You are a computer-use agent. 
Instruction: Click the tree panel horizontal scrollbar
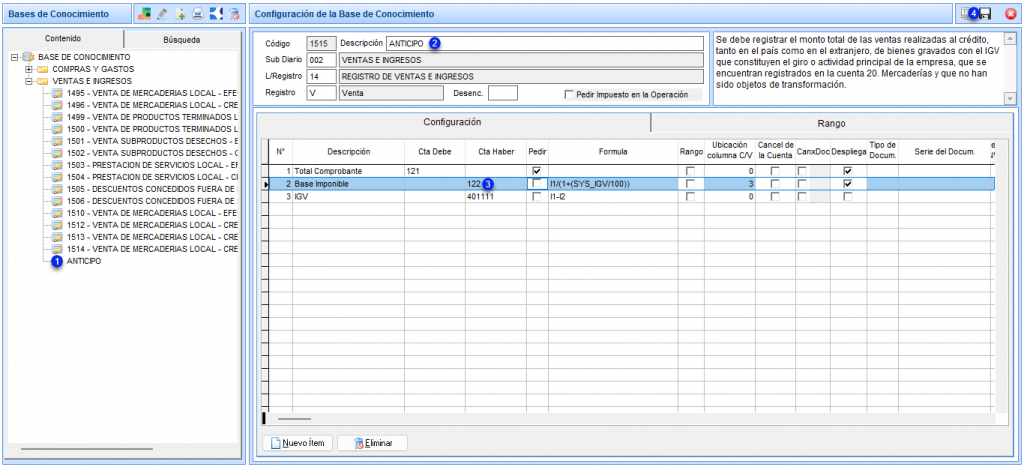[x=87, y=449]
